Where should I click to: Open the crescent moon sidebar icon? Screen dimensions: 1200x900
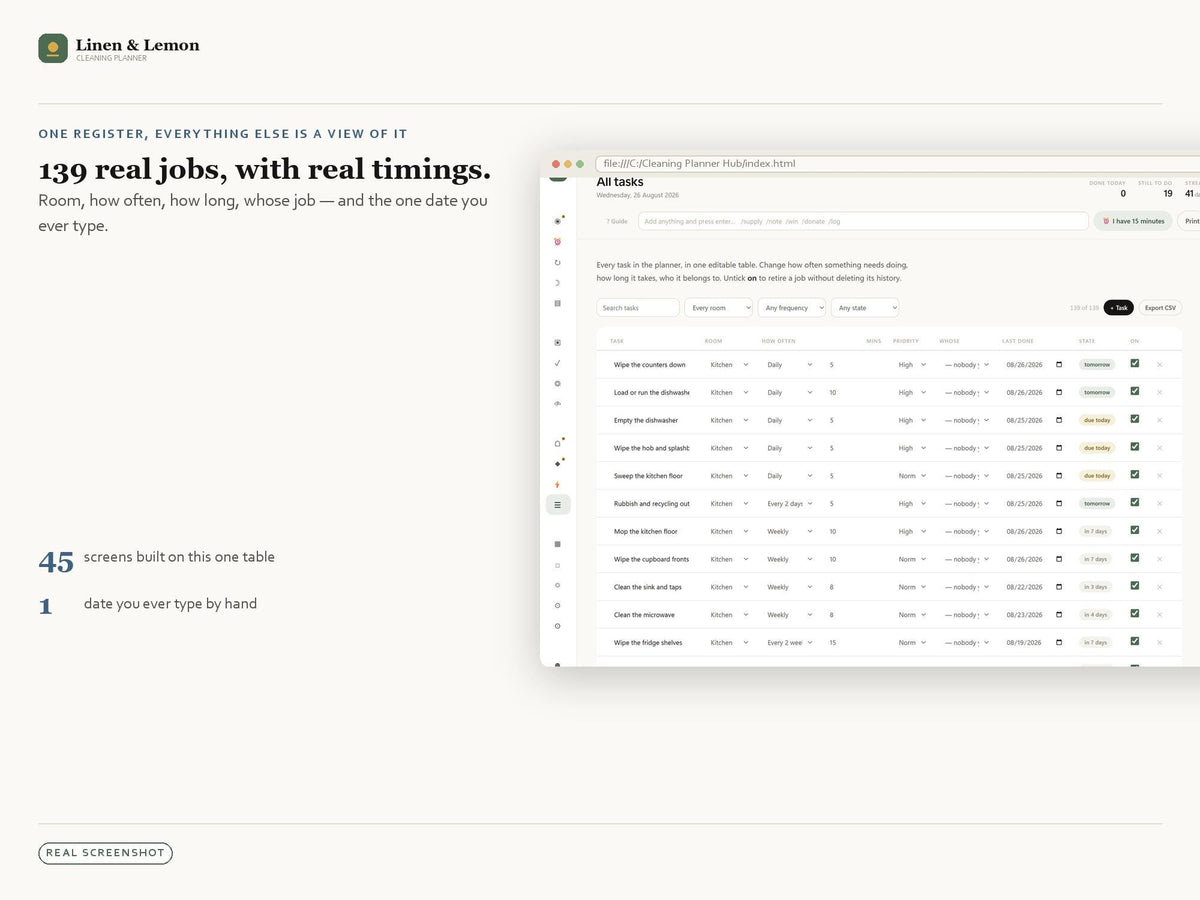(558, 283)
